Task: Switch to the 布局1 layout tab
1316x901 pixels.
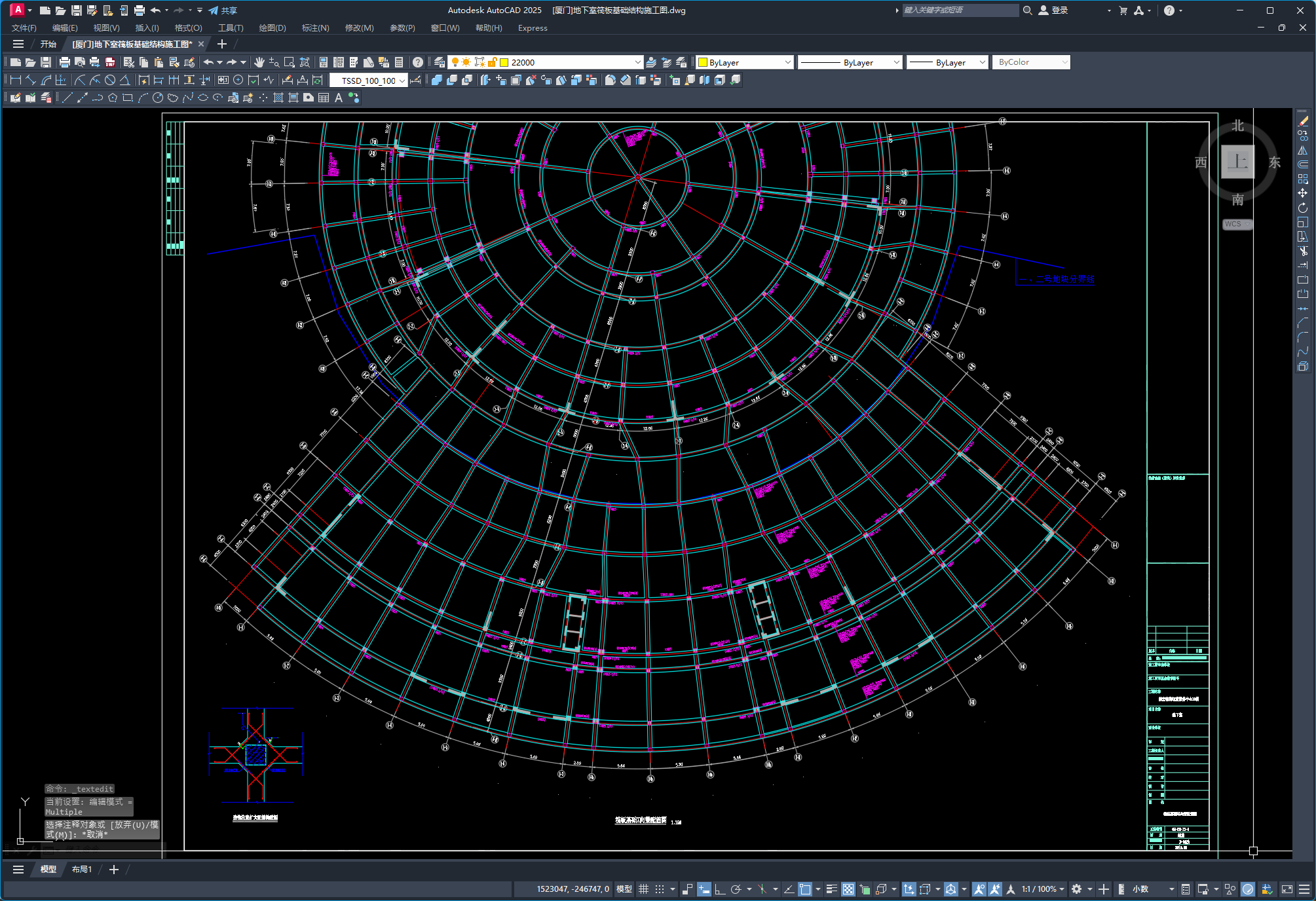Action: point(82,870)
